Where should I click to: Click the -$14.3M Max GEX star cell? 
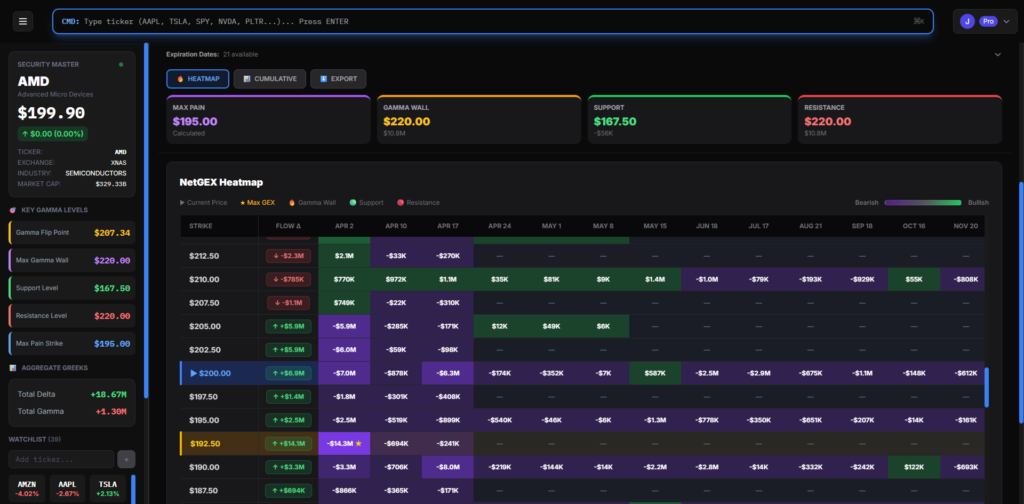[x=344, y=443]
